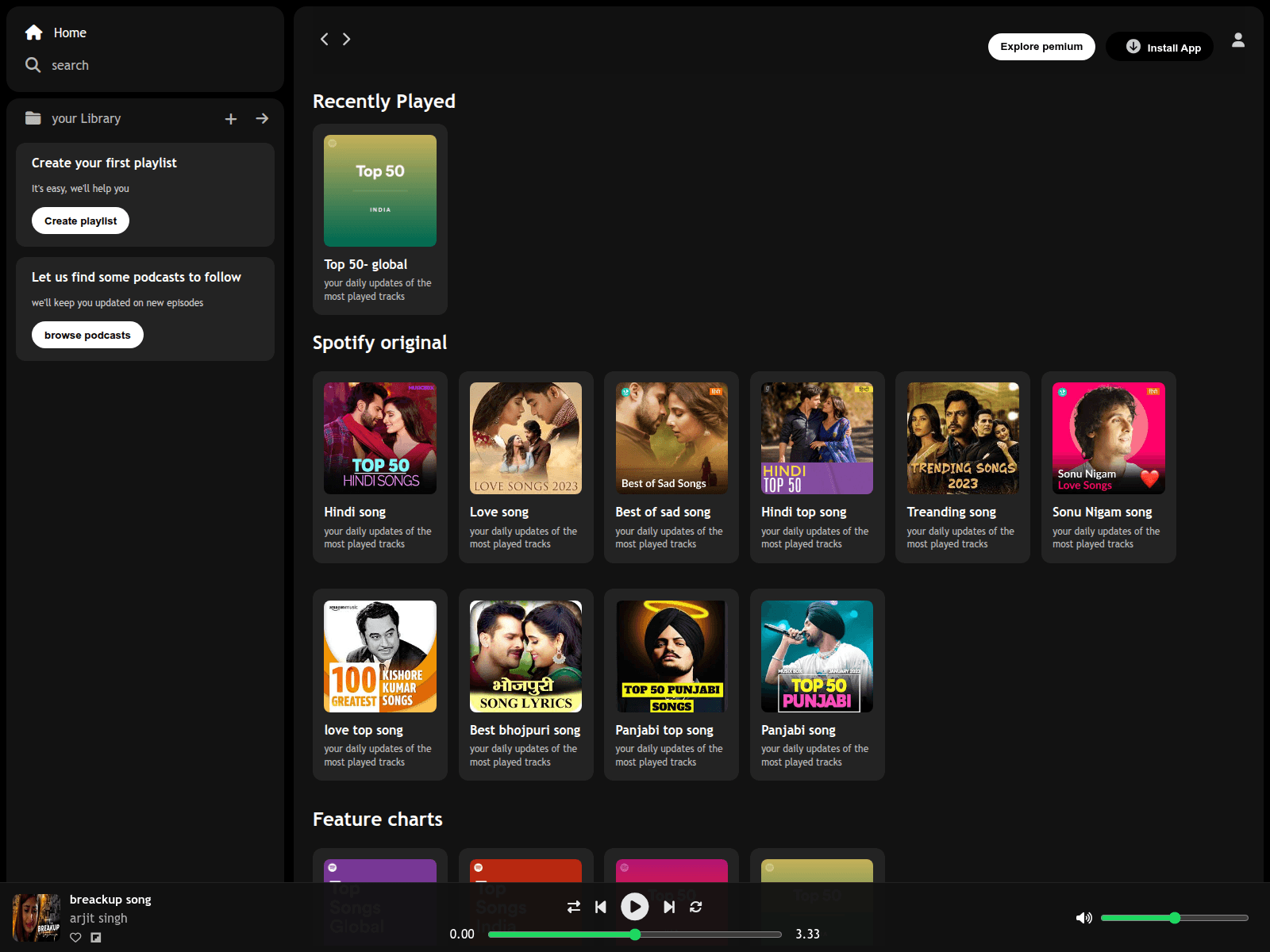The image size is (1270, 952).
Task: Open the Love song playlist cover
Action: click(x=525, y=439)
